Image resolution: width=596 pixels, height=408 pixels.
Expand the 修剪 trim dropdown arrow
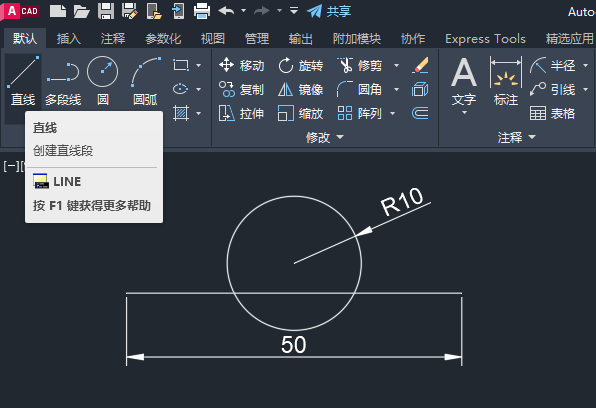pos(396,65)
